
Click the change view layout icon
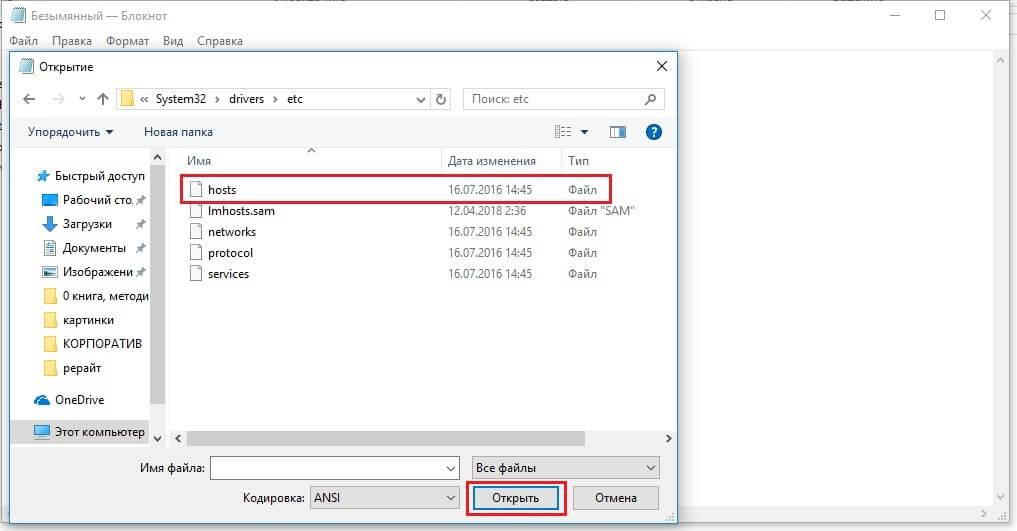(x=563, y=132)
